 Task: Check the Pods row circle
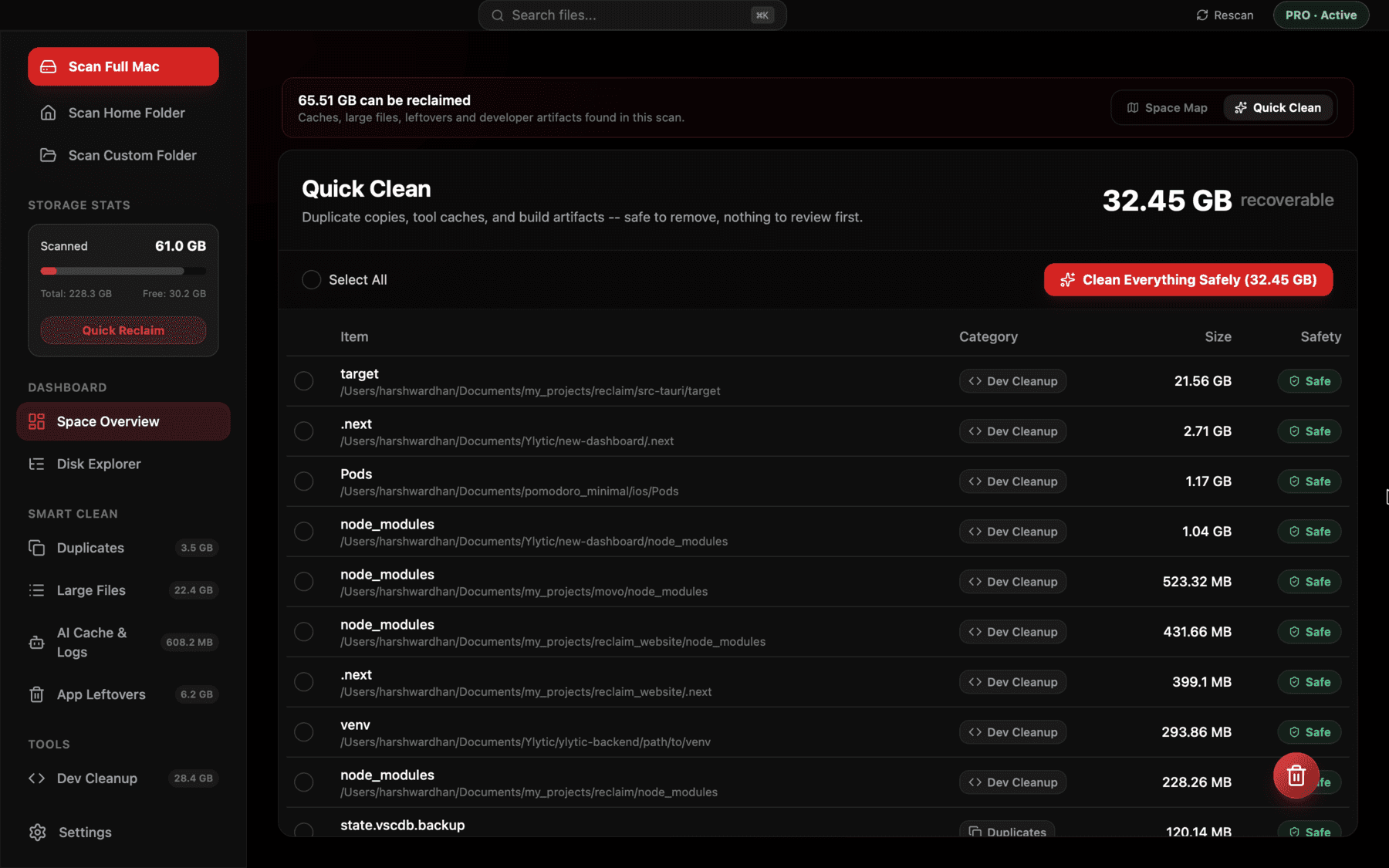tap(304, 481)
